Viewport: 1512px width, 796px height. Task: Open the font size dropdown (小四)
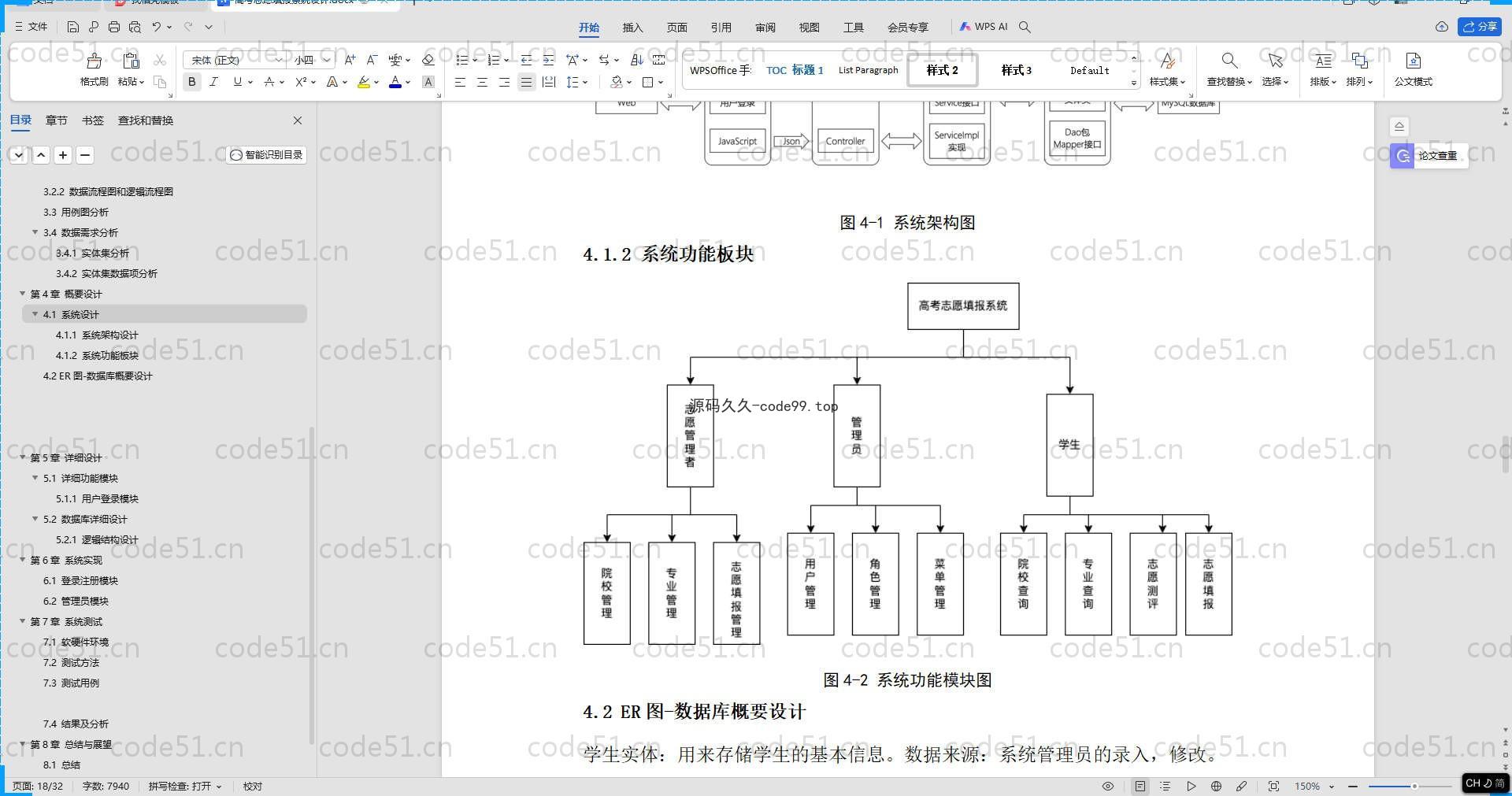325,60
